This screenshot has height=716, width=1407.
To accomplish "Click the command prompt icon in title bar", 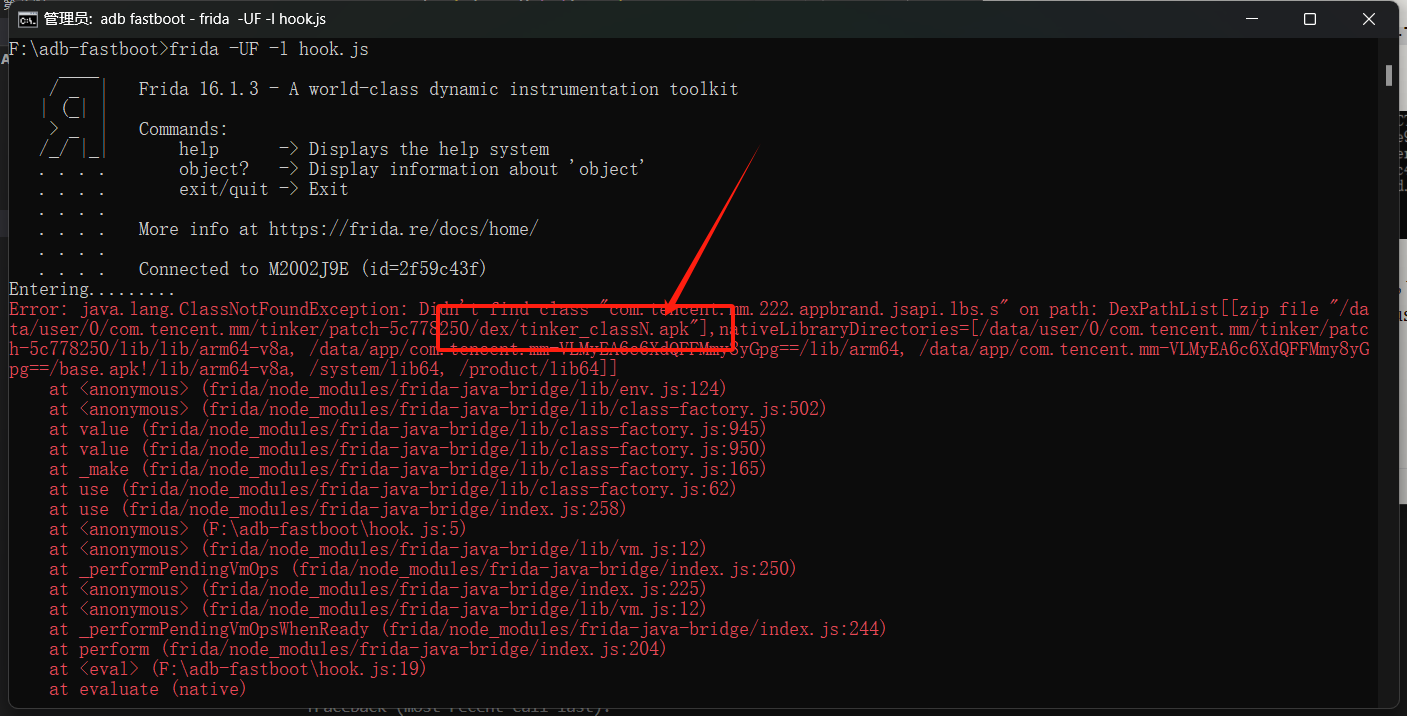I will click(29, 19).
